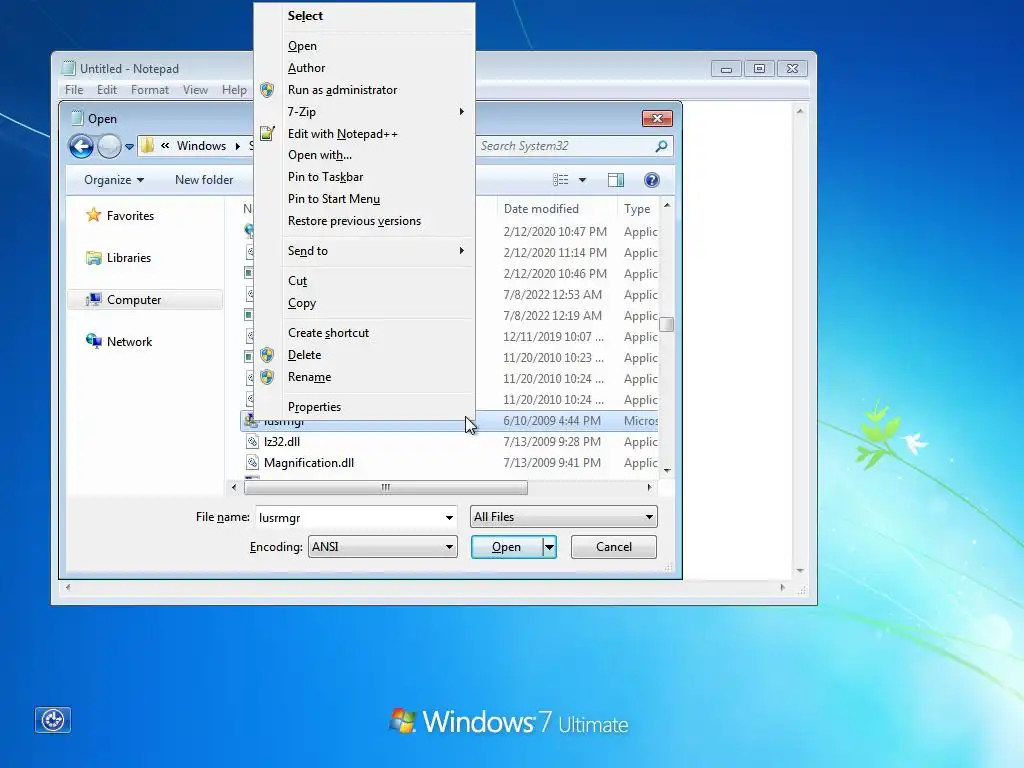
Task: Select Open in the context menu
Action: coord(302,46)
